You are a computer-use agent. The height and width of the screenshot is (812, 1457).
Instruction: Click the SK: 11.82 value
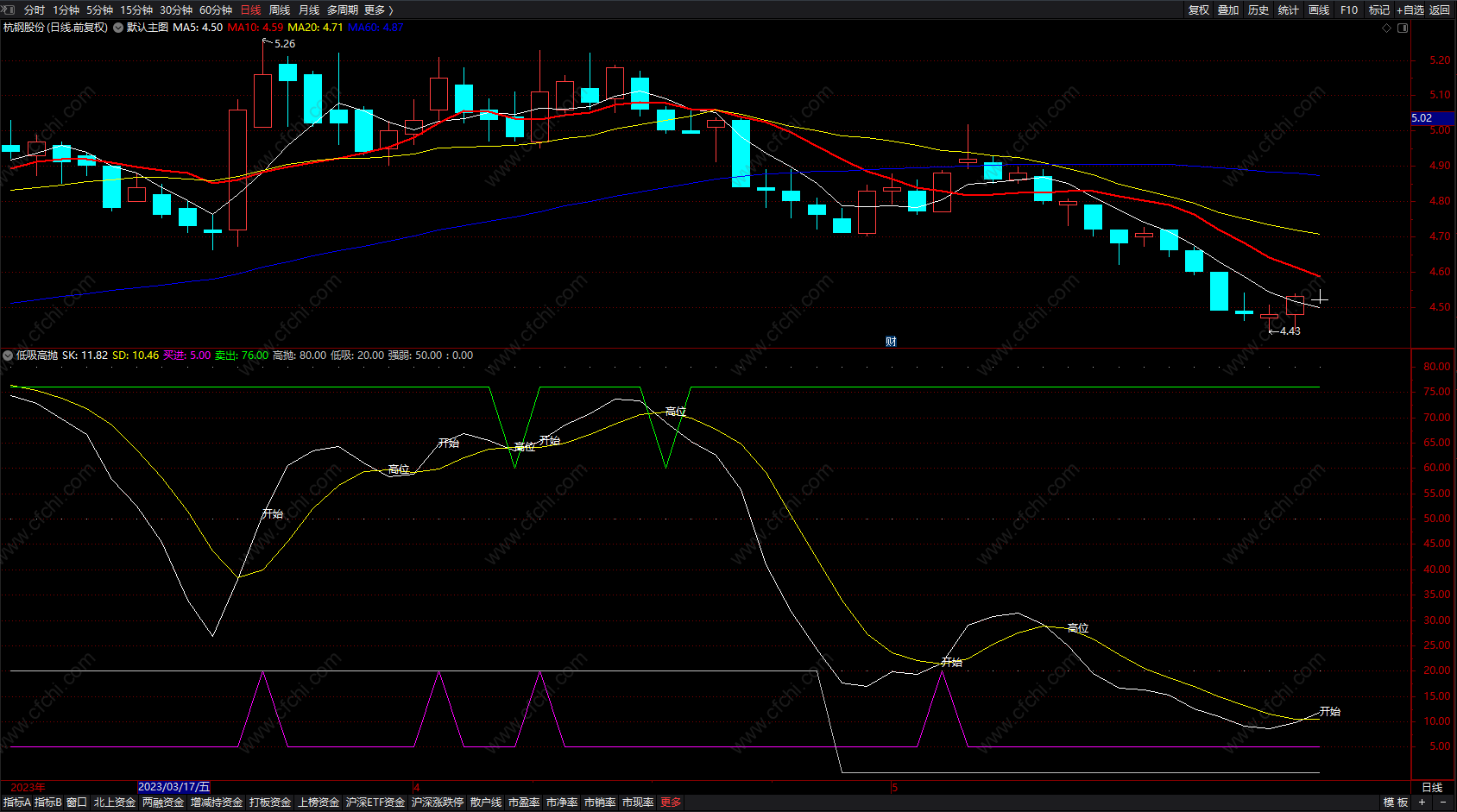[x=85, y=356]
